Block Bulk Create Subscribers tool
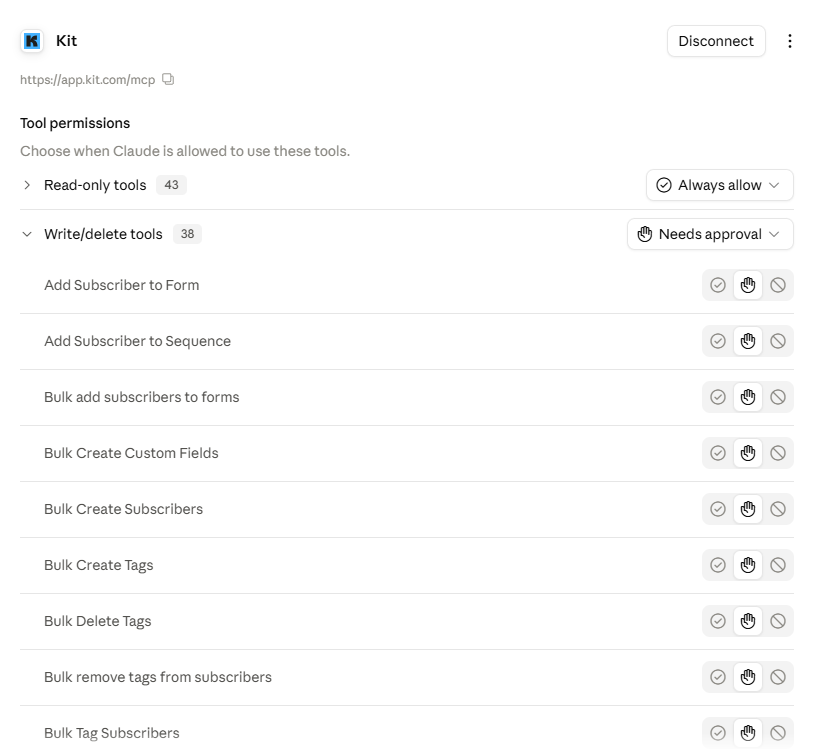The height and width of the screenshot is (750, 813). coord(778,509)
